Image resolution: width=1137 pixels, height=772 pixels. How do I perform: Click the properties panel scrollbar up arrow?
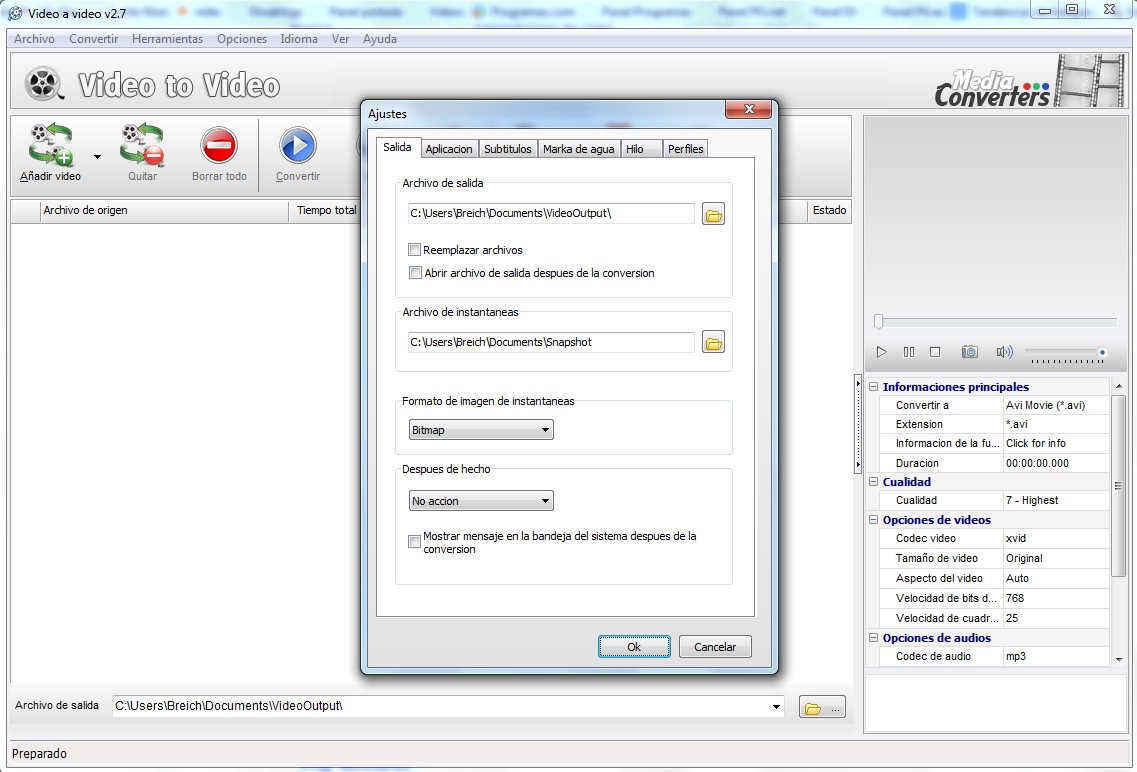coord(1119,386)
